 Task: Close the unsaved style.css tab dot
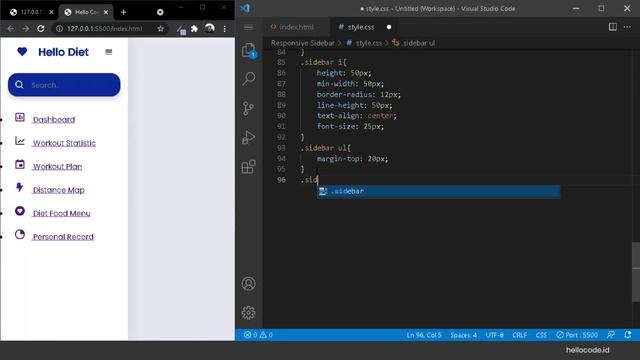coord(389,27)
